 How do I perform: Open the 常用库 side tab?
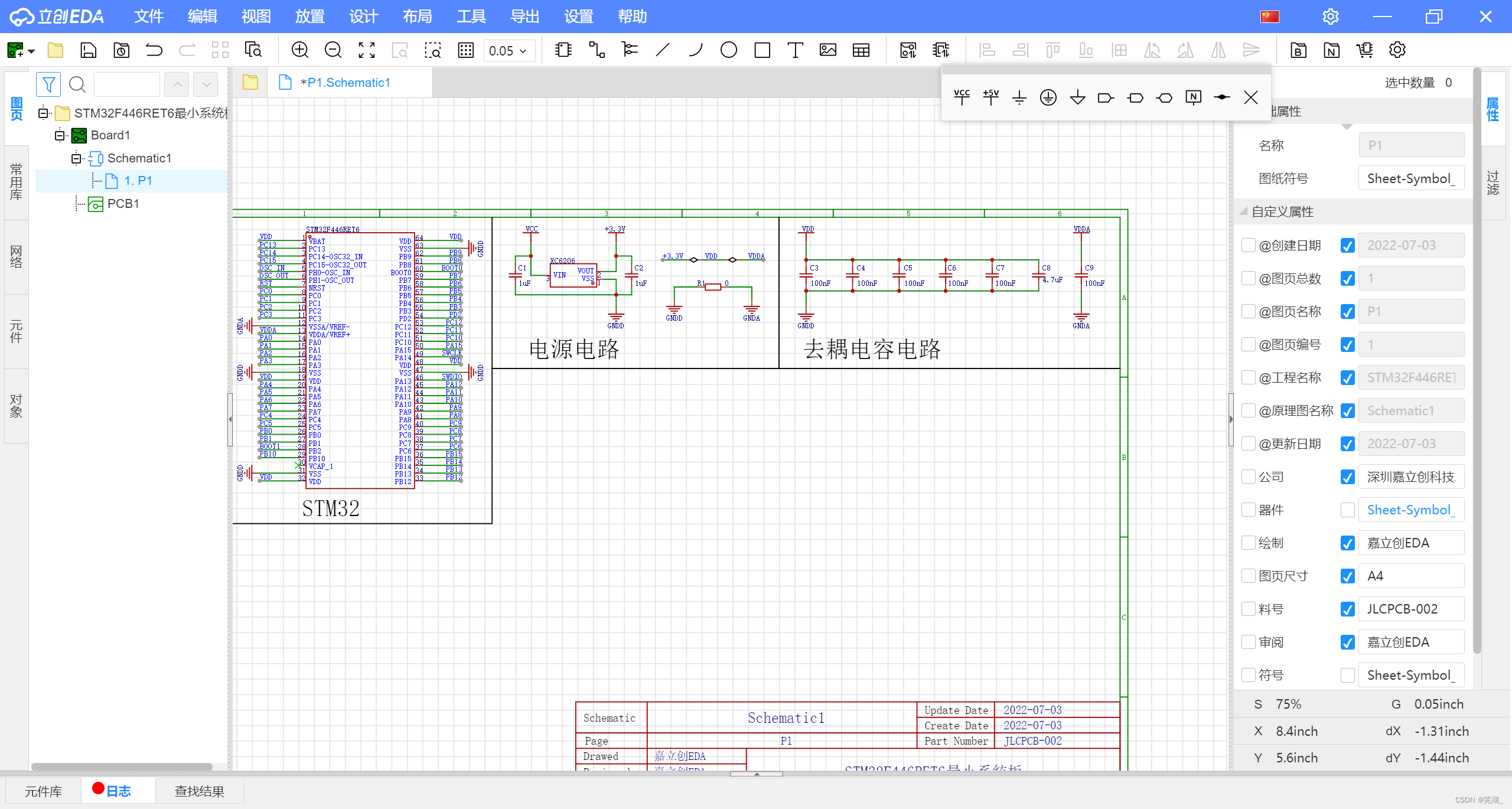(x=16, y=182)
